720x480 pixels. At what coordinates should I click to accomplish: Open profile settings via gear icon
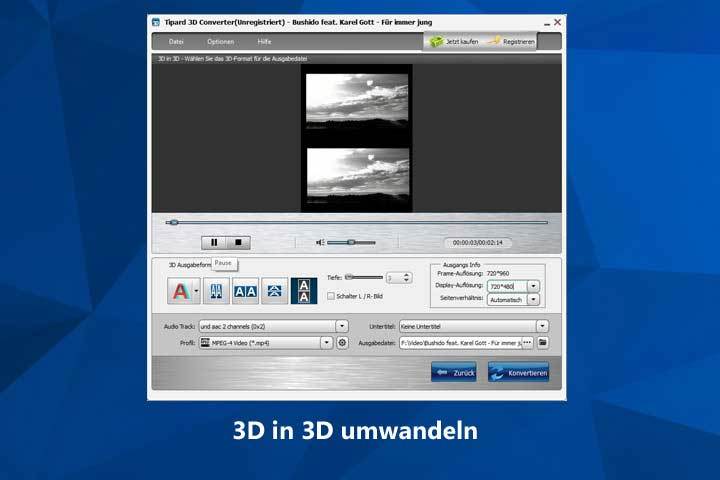pos(342,343)
